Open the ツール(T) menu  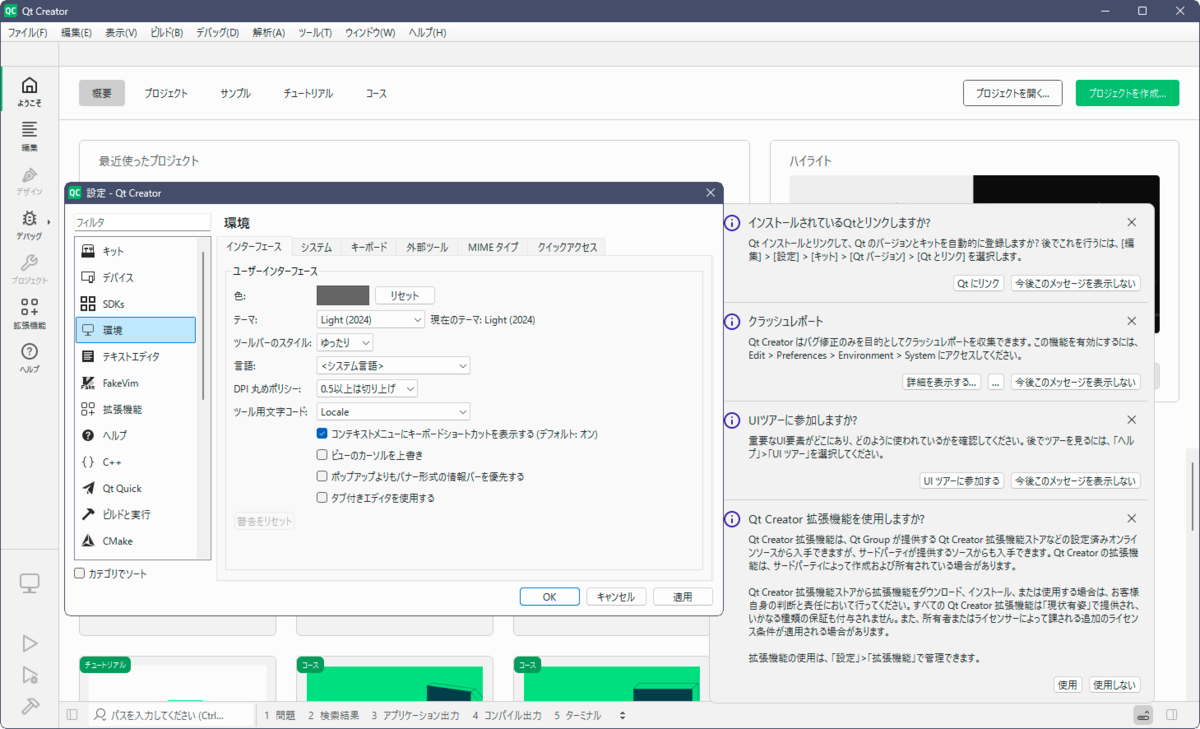point(315,32)
